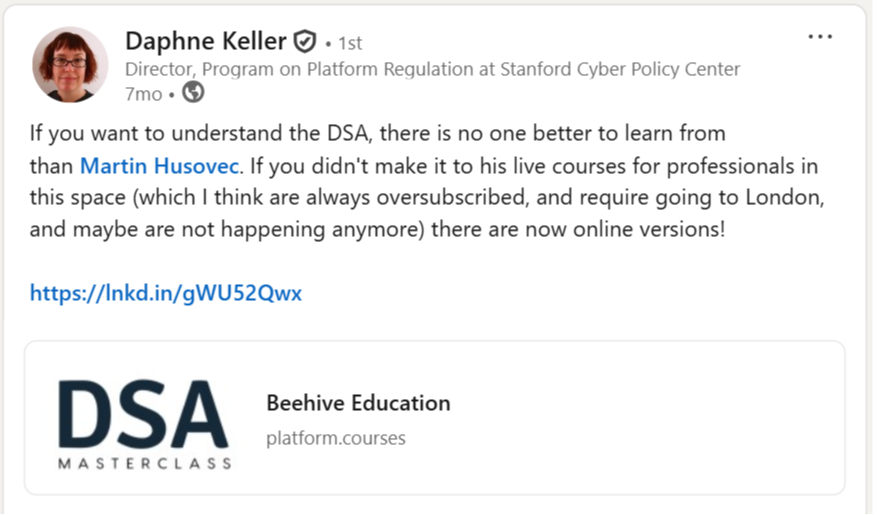Click Daphne Keller's profile photo
The height and width of the screenshot is (515, 879).
71,65
